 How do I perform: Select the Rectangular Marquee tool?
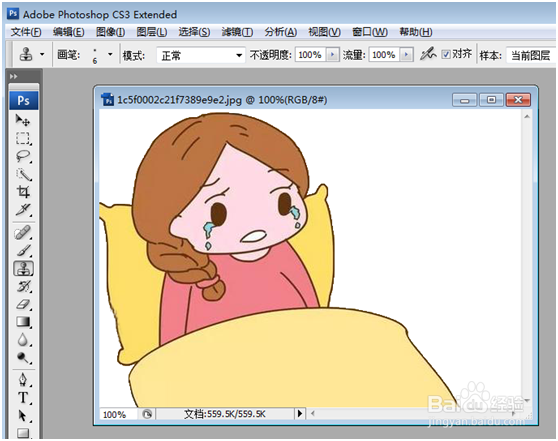[x=23, y=138]
